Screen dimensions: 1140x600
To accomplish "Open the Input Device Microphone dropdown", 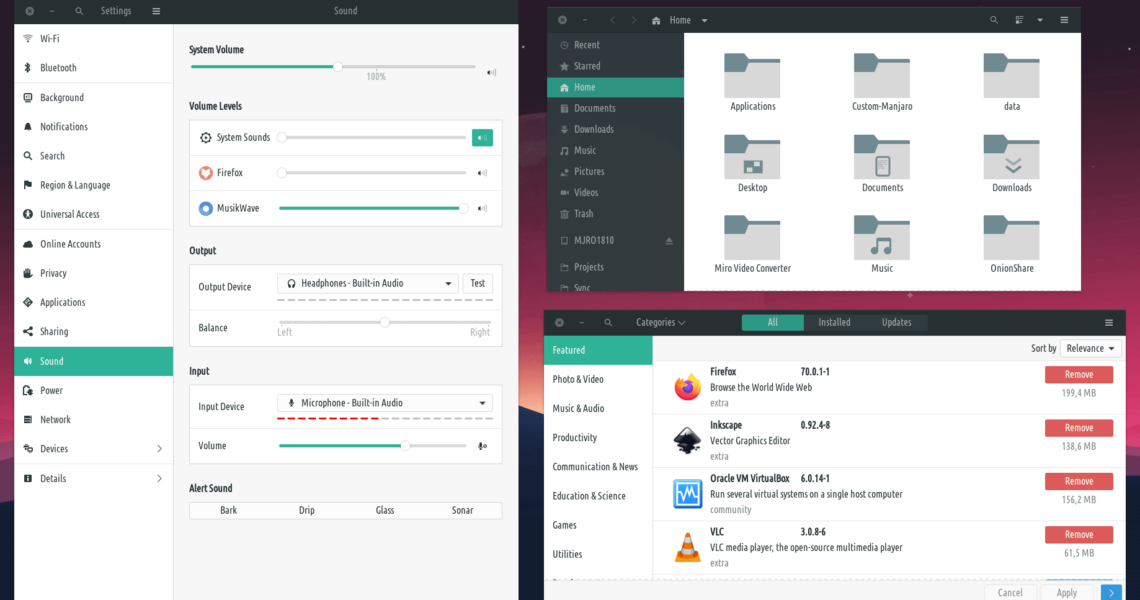I will click(384, 403).
